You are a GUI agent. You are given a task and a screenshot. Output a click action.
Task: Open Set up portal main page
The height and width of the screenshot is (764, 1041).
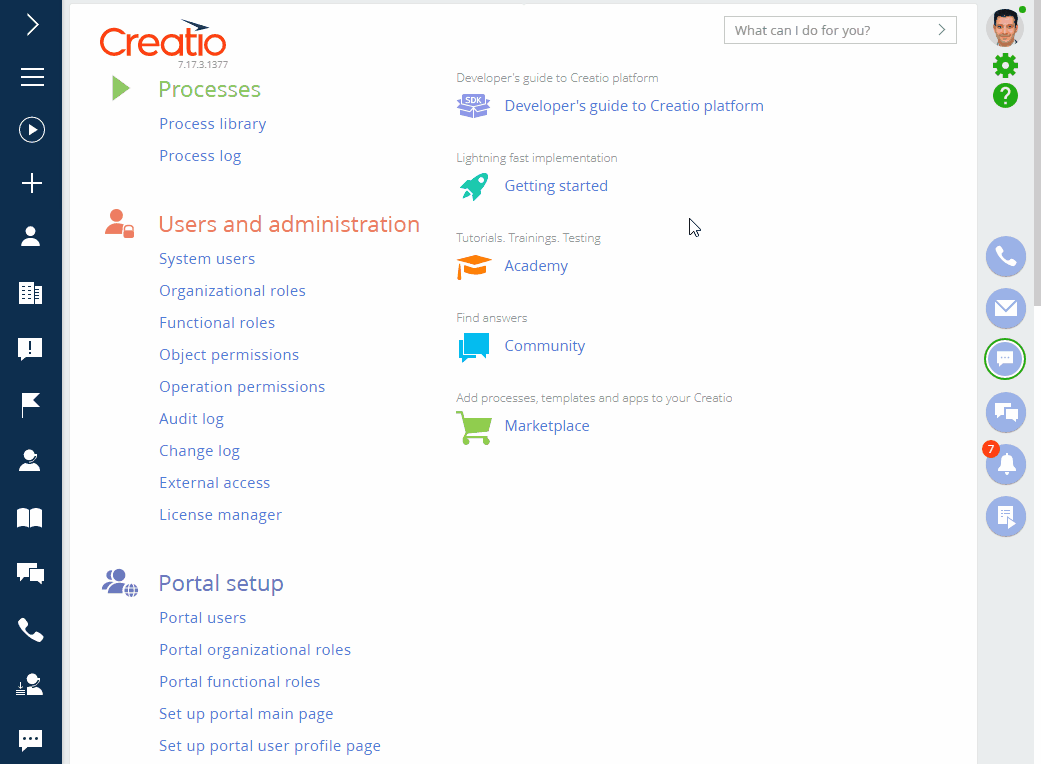(x=246, y=714)
